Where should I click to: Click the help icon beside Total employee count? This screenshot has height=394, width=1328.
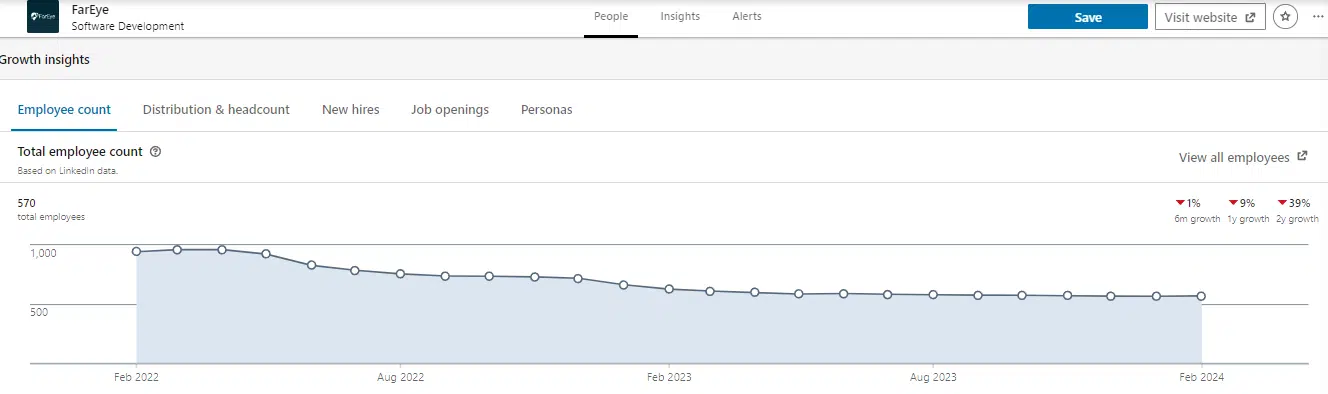tap(155, 152)
